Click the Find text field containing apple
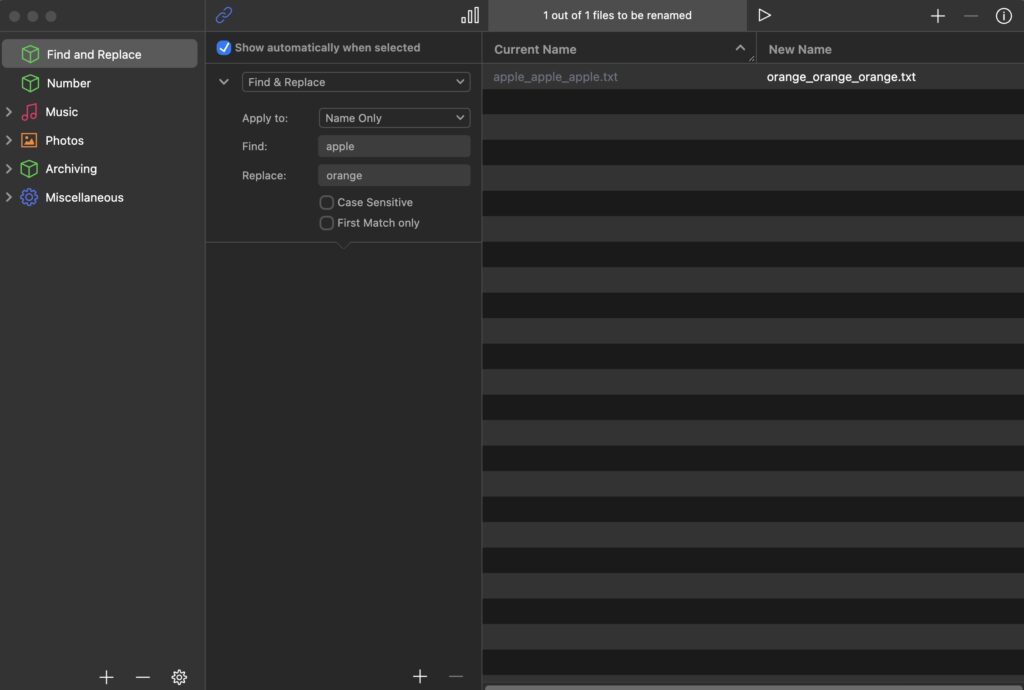Viewport: 1024px width, 690px height. tap(394, 146)
